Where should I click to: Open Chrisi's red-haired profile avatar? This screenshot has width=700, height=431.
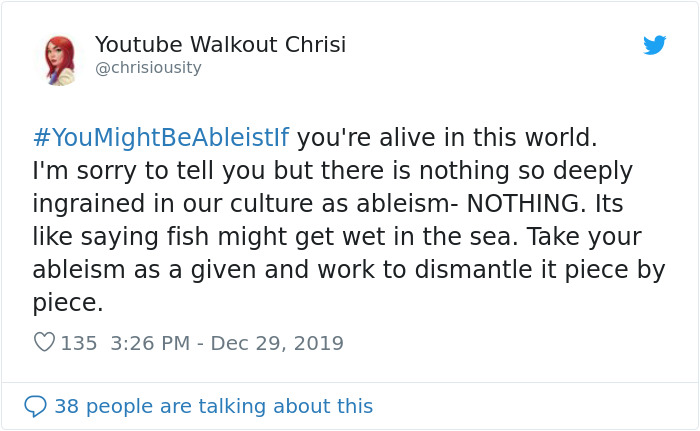59,60
